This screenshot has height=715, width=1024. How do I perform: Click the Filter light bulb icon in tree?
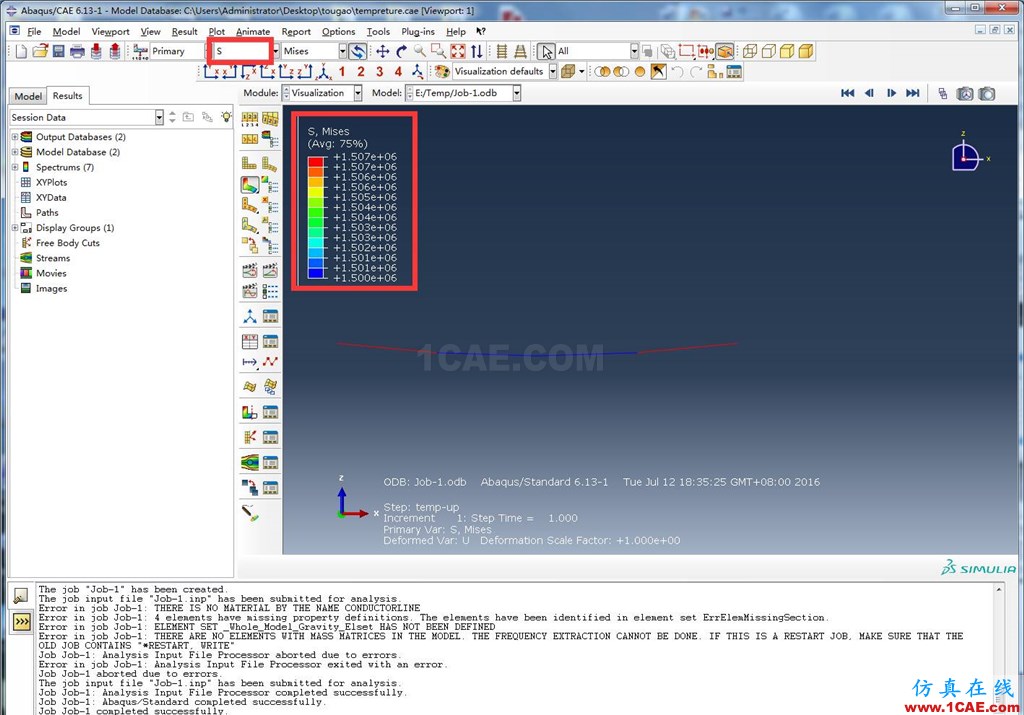(x=226, y=117)
